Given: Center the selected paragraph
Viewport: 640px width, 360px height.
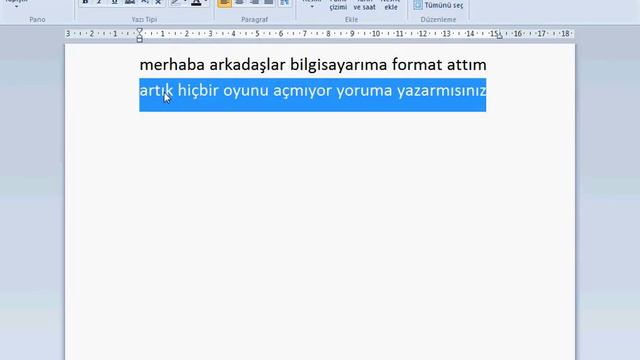Looking at the screenshot, I should (239, 2).
